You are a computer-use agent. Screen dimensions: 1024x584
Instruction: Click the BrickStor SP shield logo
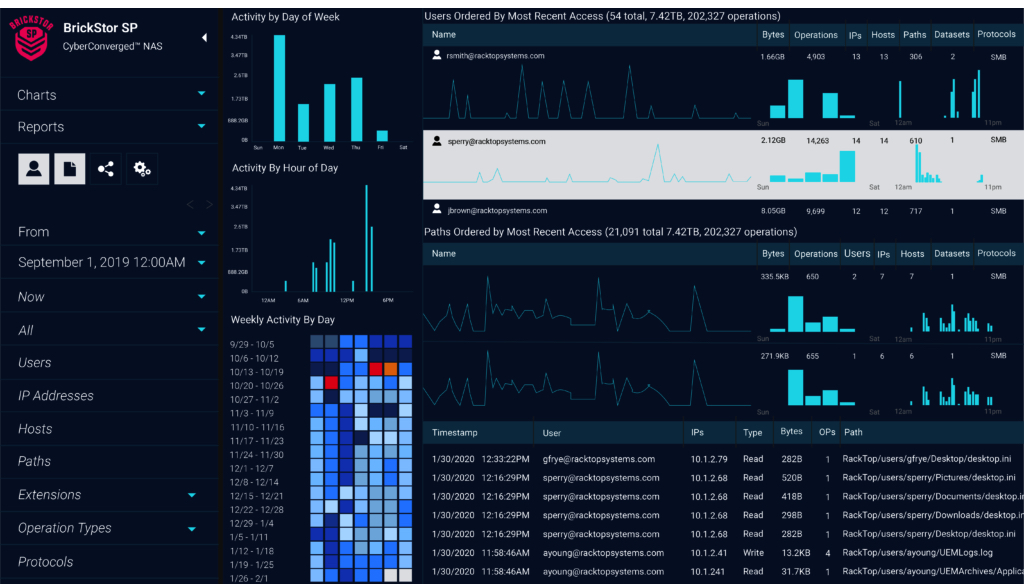tap(30, 38)
